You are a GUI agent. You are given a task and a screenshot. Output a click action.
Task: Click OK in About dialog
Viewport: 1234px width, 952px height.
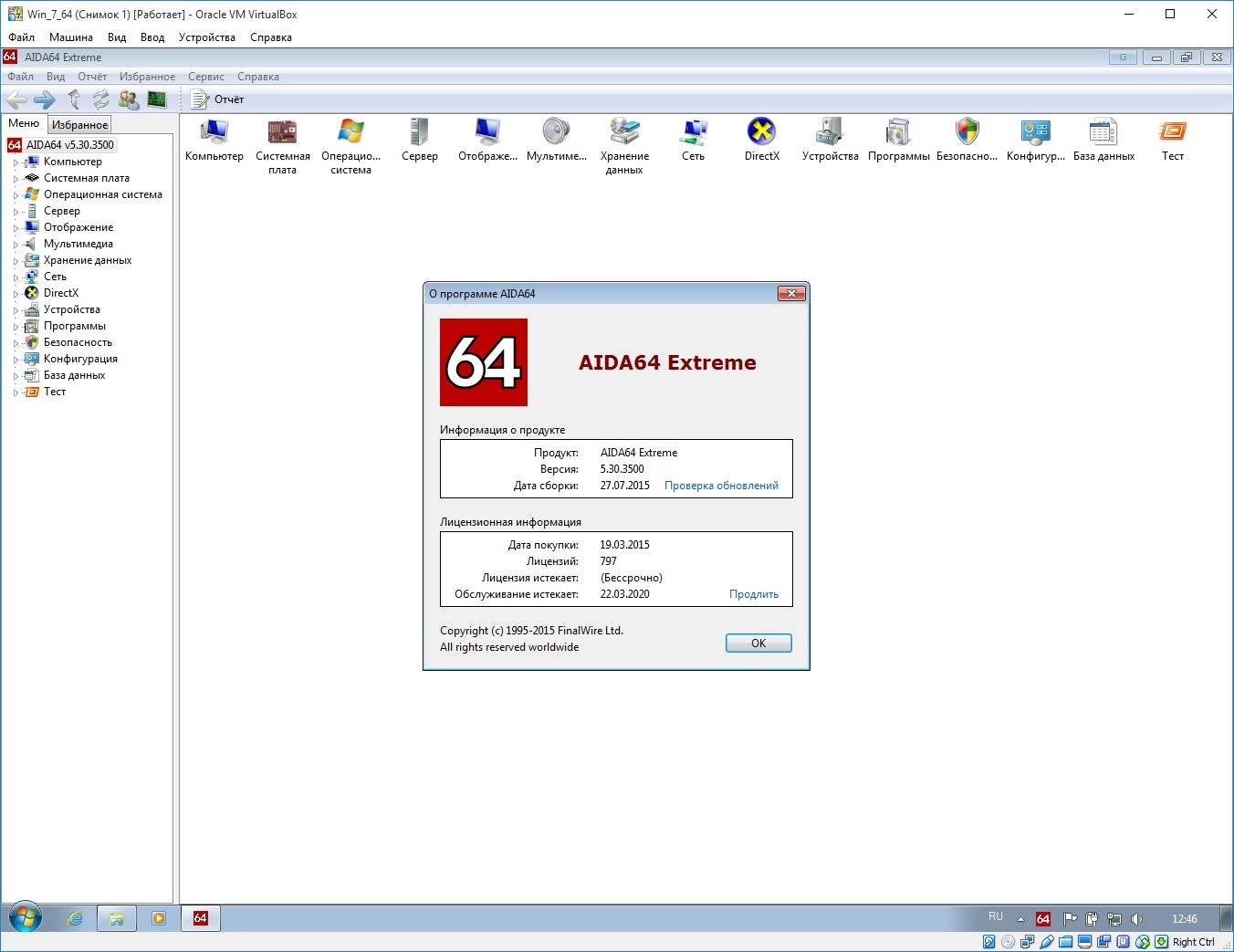[x=758, y=643]
